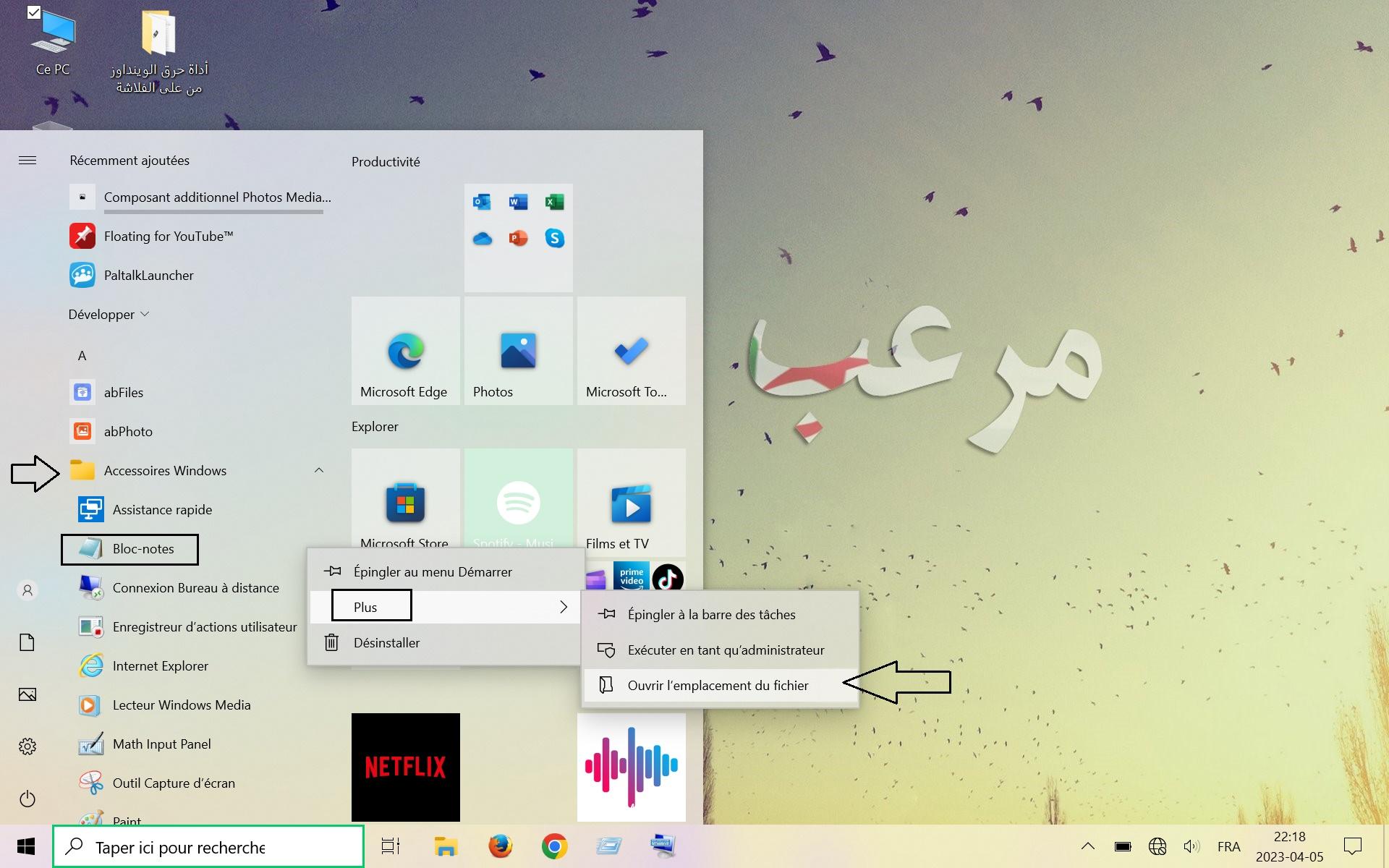Open Composant additionnel Photos Media app
The width and height of the screenshot is (1389, 868).
201,197
